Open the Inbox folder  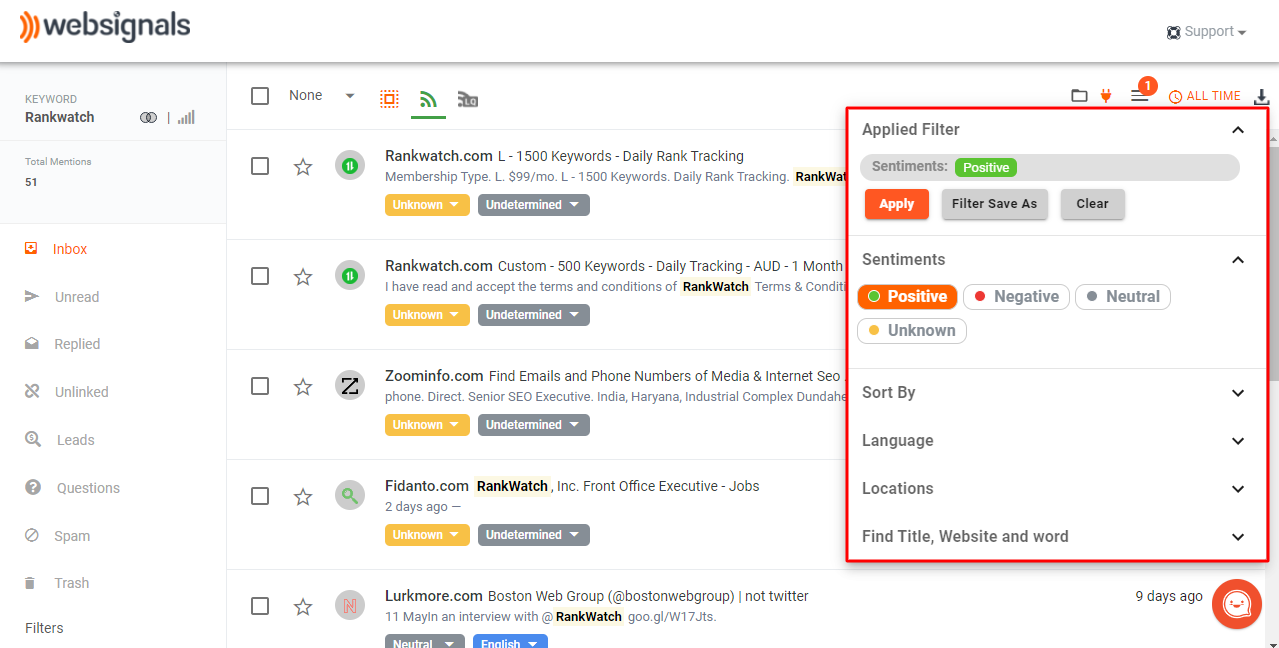[x=70, y=249]
